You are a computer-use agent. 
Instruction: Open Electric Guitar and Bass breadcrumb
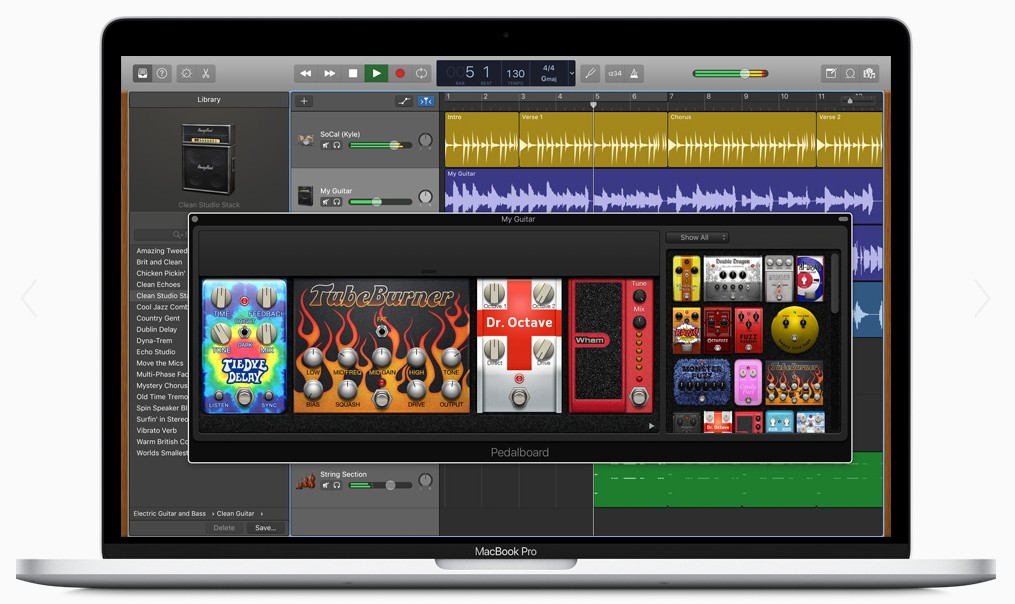tap(170, 513)
